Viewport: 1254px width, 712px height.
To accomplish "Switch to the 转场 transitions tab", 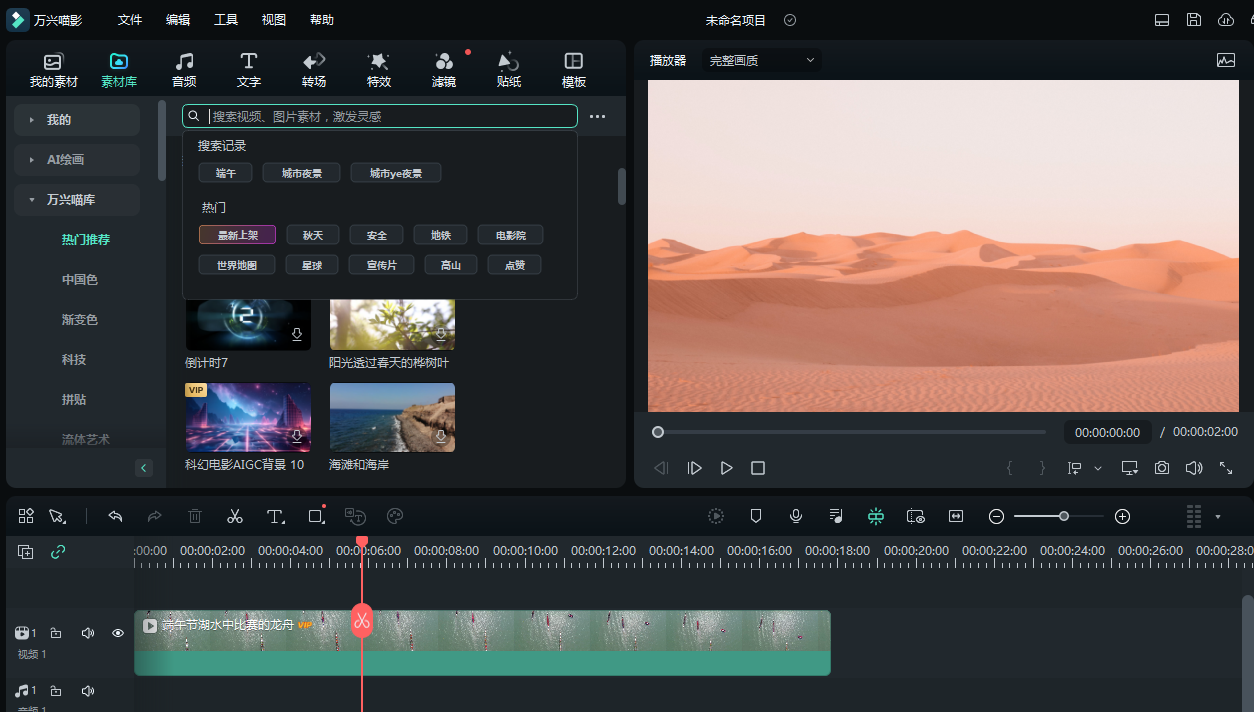I will click(x=314, y=70).
